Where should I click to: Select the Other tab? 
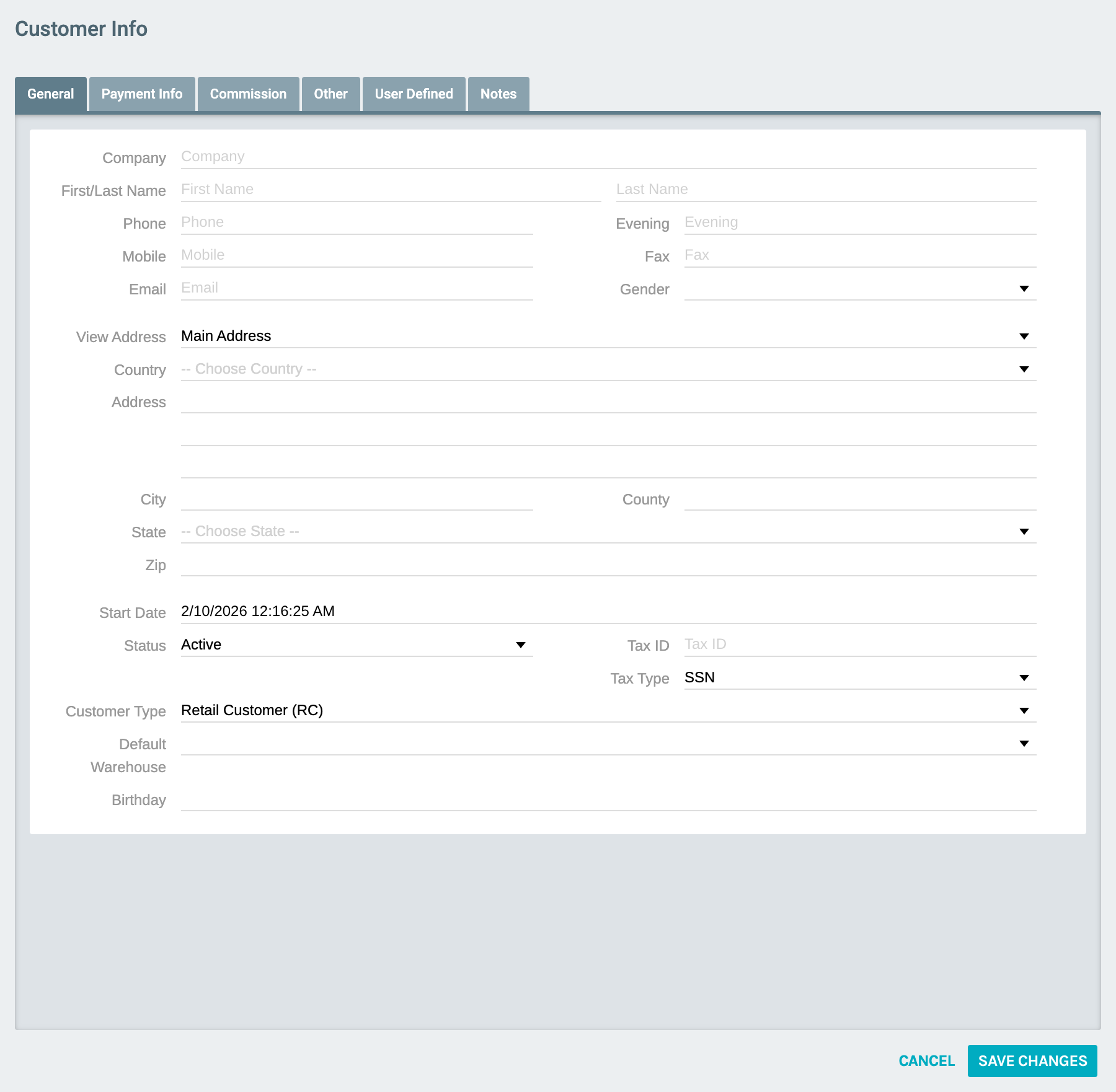coord(330,94)
